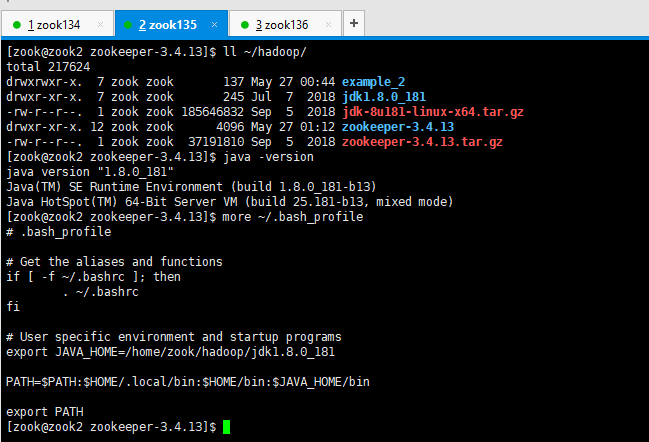Screen dimensions: 649x442
Task: Click the 'java -version' command
Action: pos(268,157)
